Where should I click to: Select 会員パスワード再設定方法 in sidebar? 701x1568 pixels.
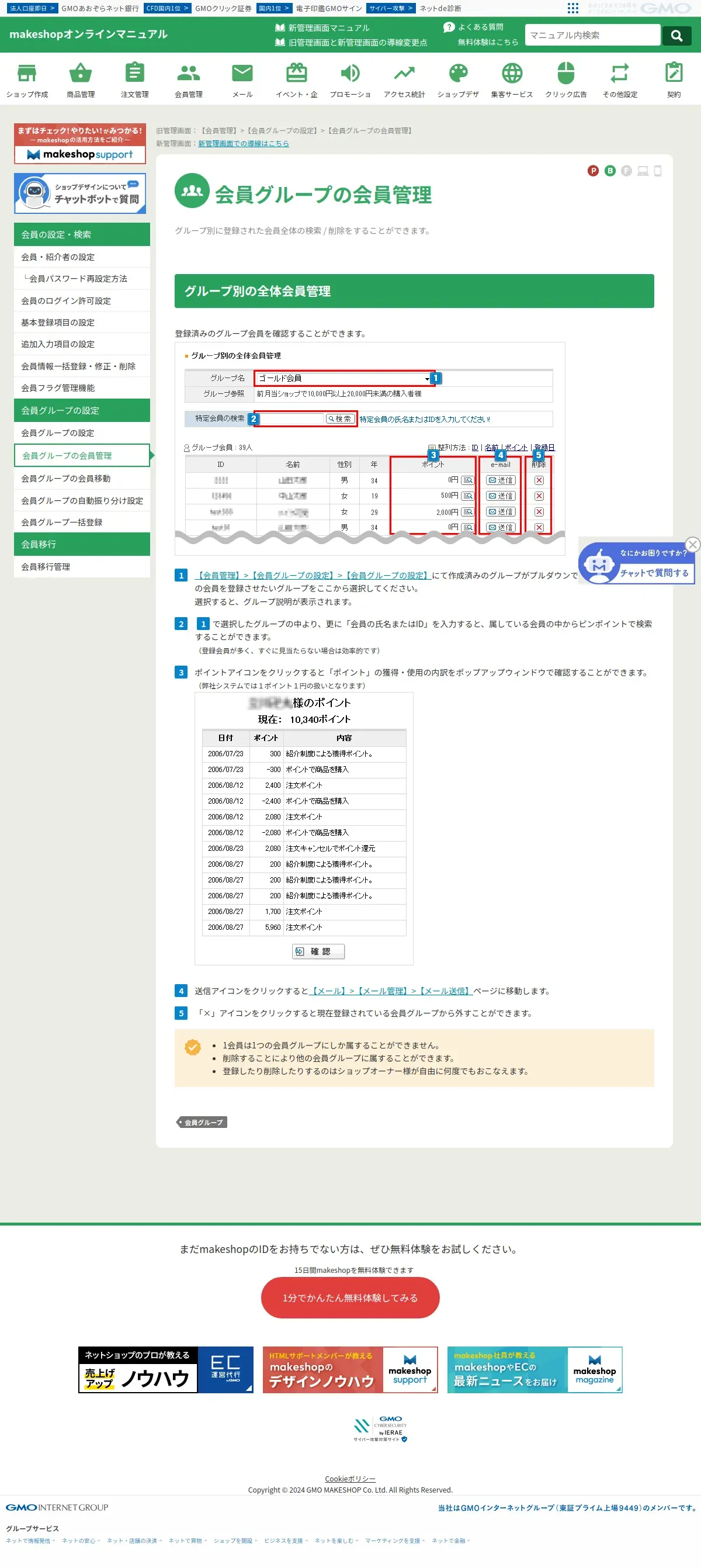click(x=82, y=279)
